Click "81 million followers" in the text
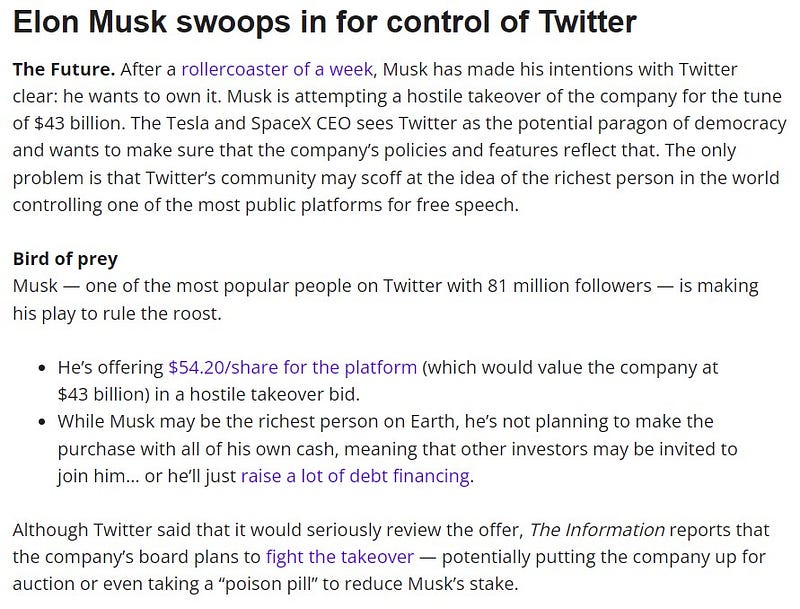 569,286
